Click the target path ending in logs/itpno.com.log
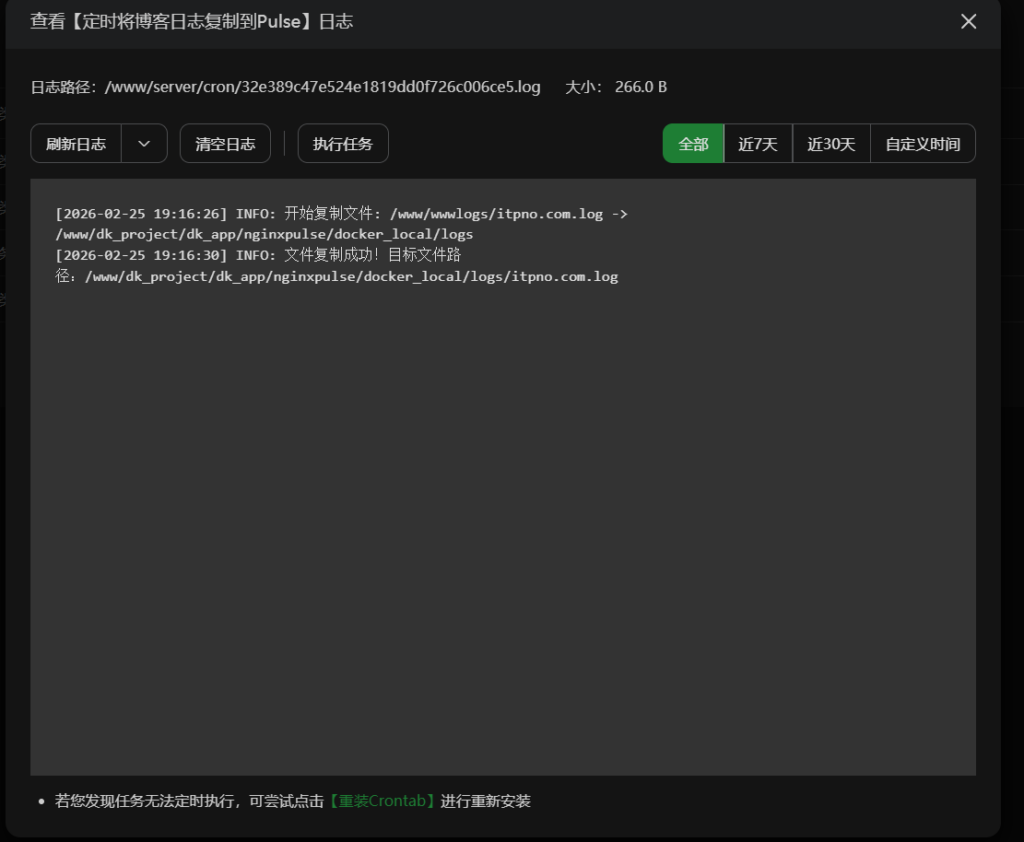Image resolution: width=1024 pixels, height=842 pixels. (x=352, y=277)
